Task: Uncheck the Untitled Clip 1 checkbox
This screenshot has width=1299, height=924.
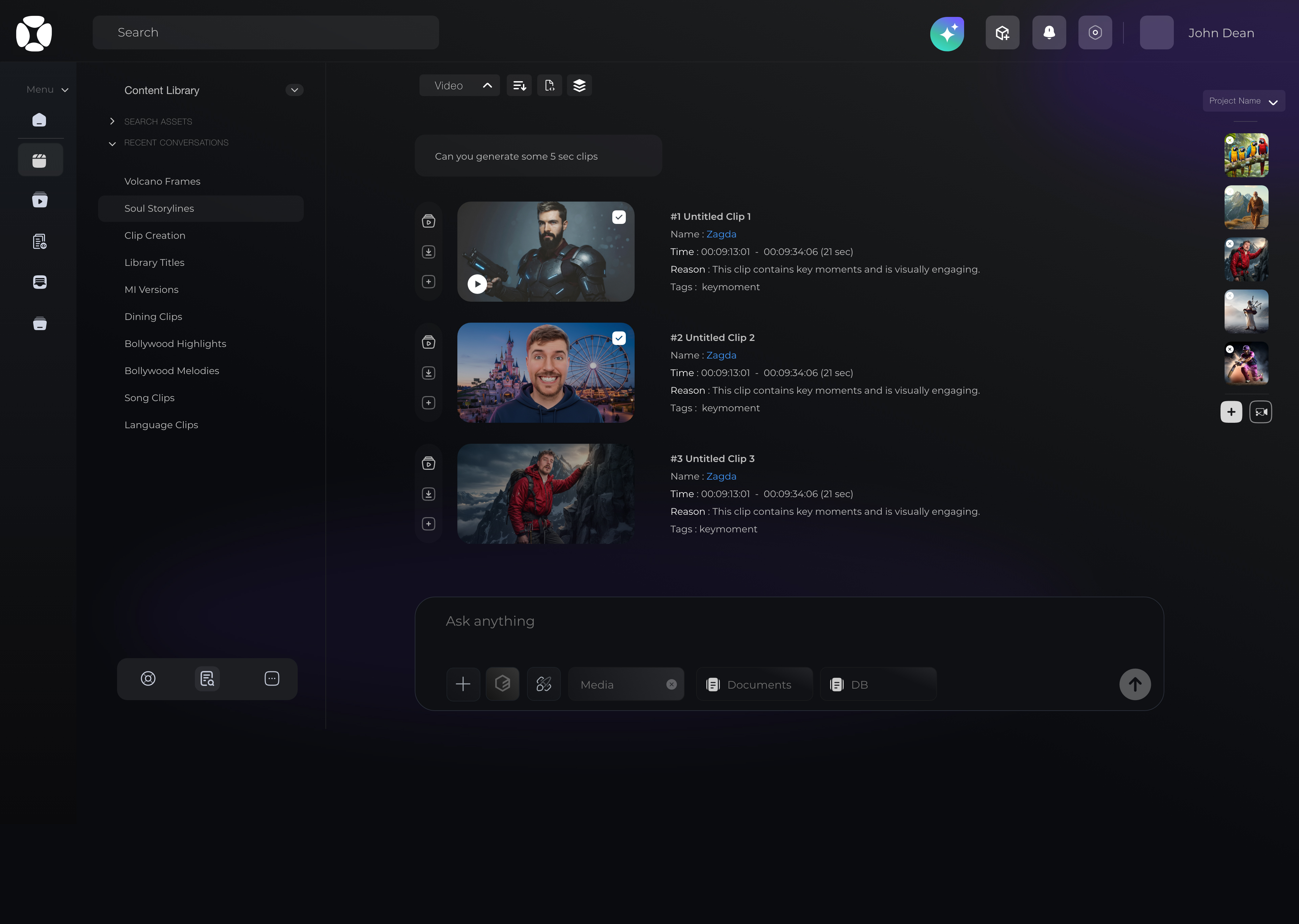Action: [x=619, y=217]
